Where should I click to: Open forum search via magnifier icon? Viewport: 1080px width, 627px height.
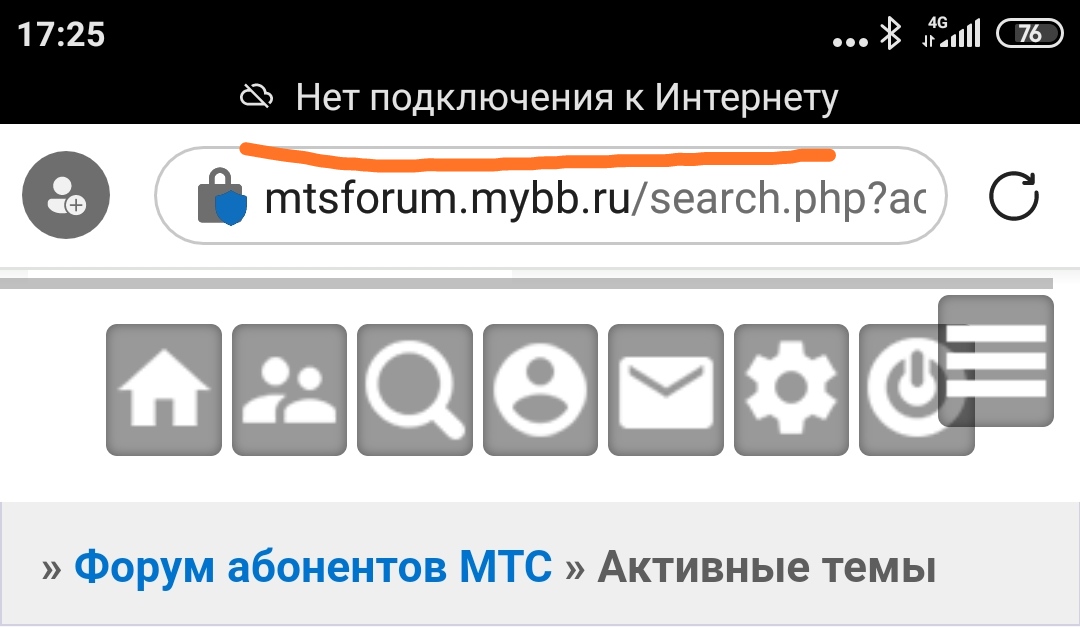click(415, 390)
